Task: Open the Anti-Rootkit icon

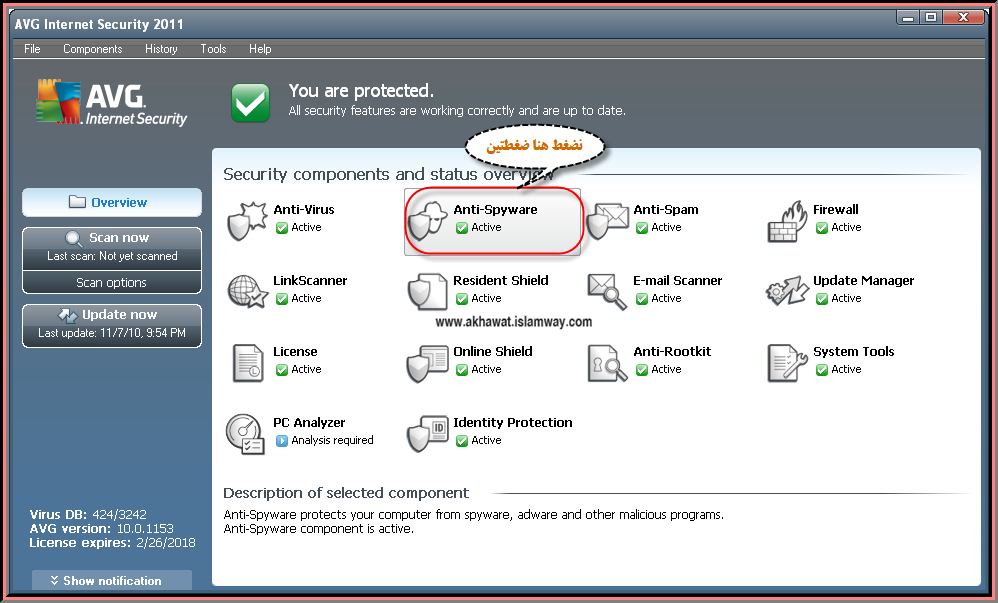Action: [x=607, y=363]
